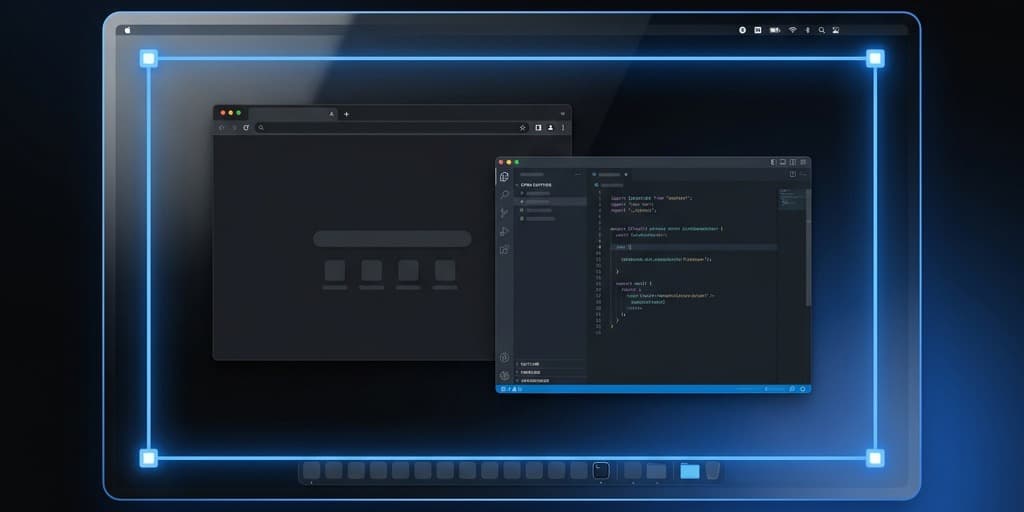Select the active browser tab
Viewport: 1024px width, 512px height.
click(293, 114)
